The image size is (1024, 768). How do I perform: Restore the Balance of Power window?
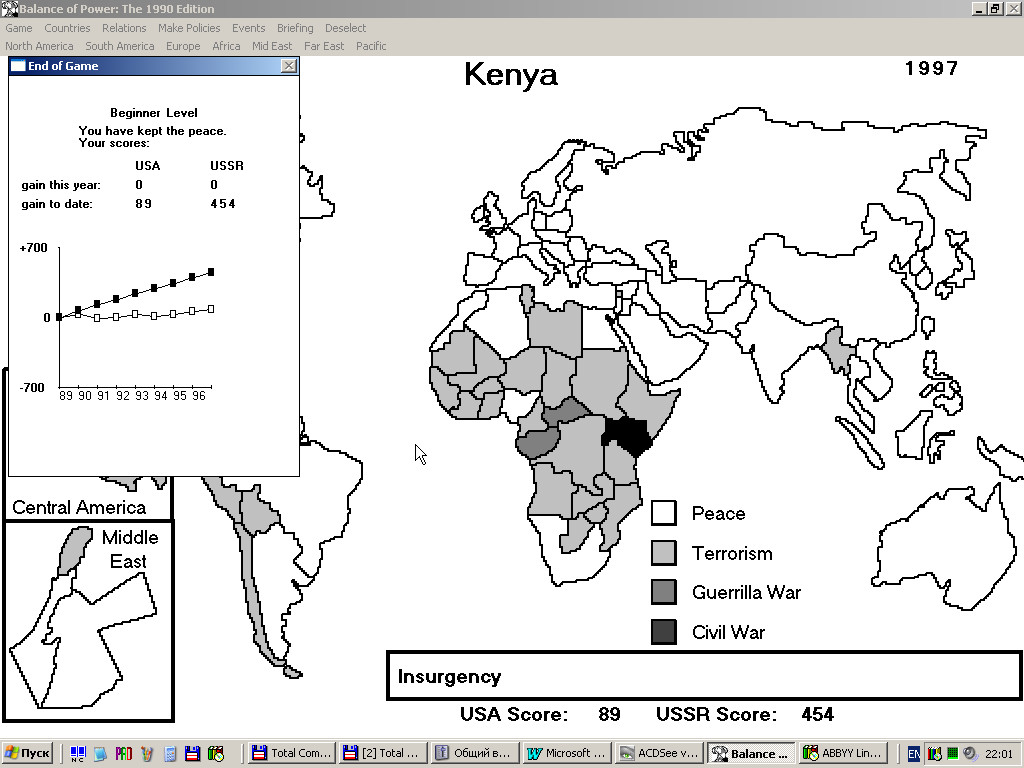(x=995, y=9)
